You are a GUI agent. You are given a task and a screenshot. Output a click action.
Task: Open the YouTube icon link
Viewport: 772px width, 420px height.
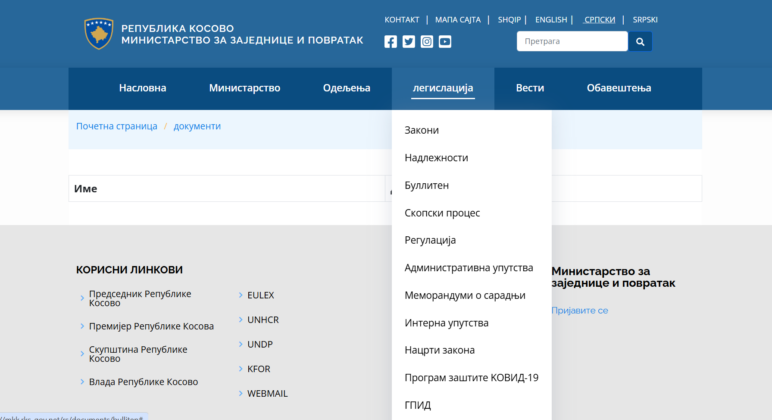(x=445, y=41)
